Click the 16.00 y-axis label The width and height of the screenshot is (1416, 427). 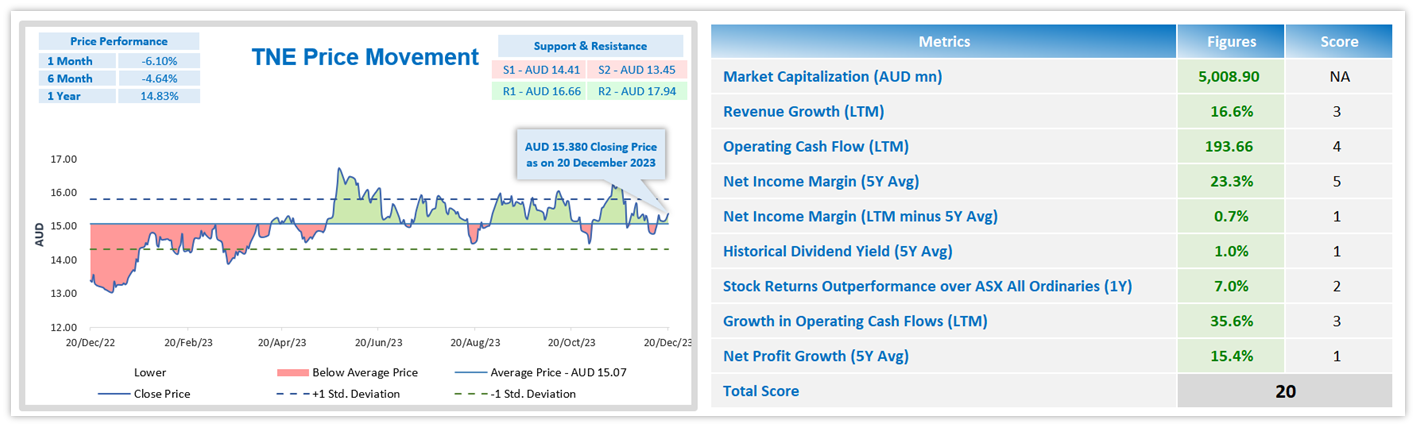(63, 193)
